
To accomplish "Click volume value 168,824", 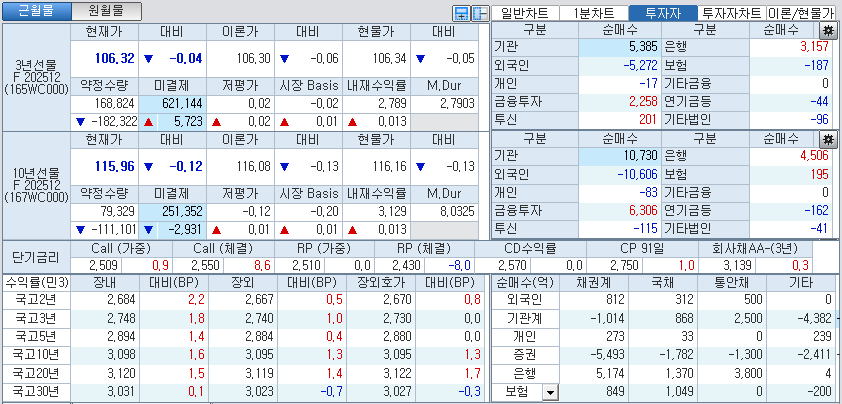I will click(113, 104).
